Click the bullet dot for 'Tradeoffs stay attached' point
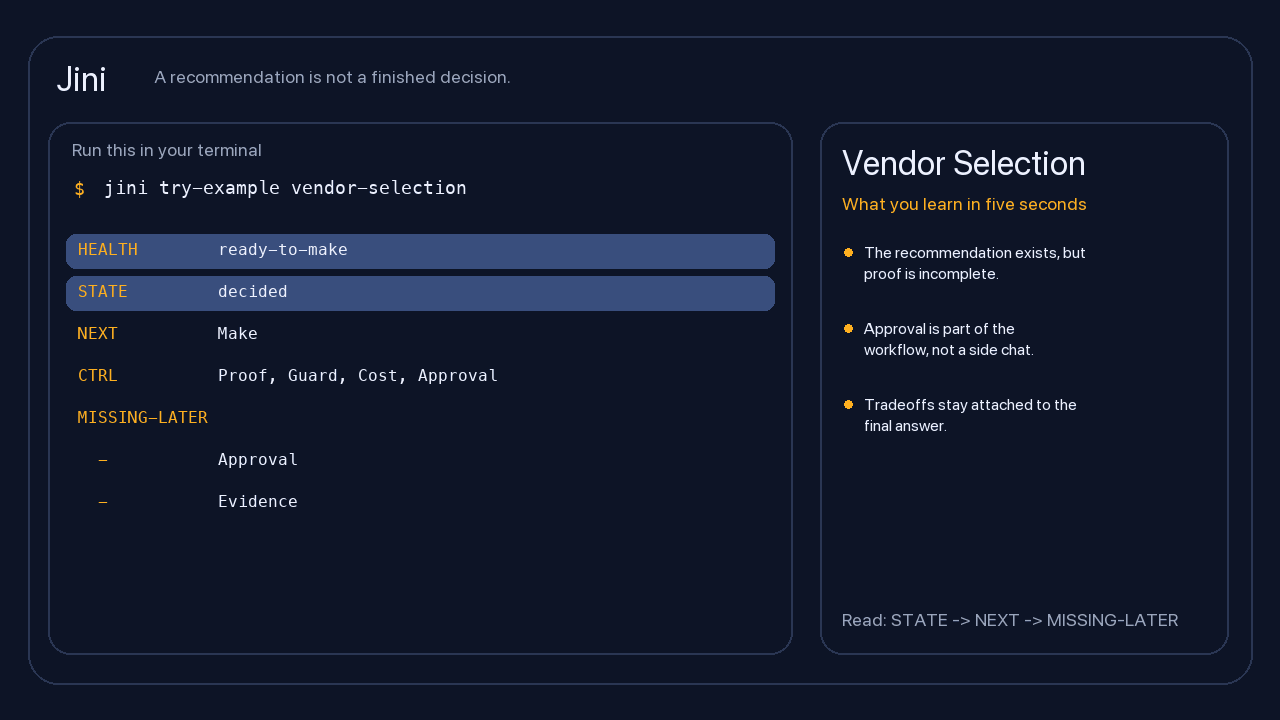Viewport: 1280px width, 720px height. pos(848,404)
